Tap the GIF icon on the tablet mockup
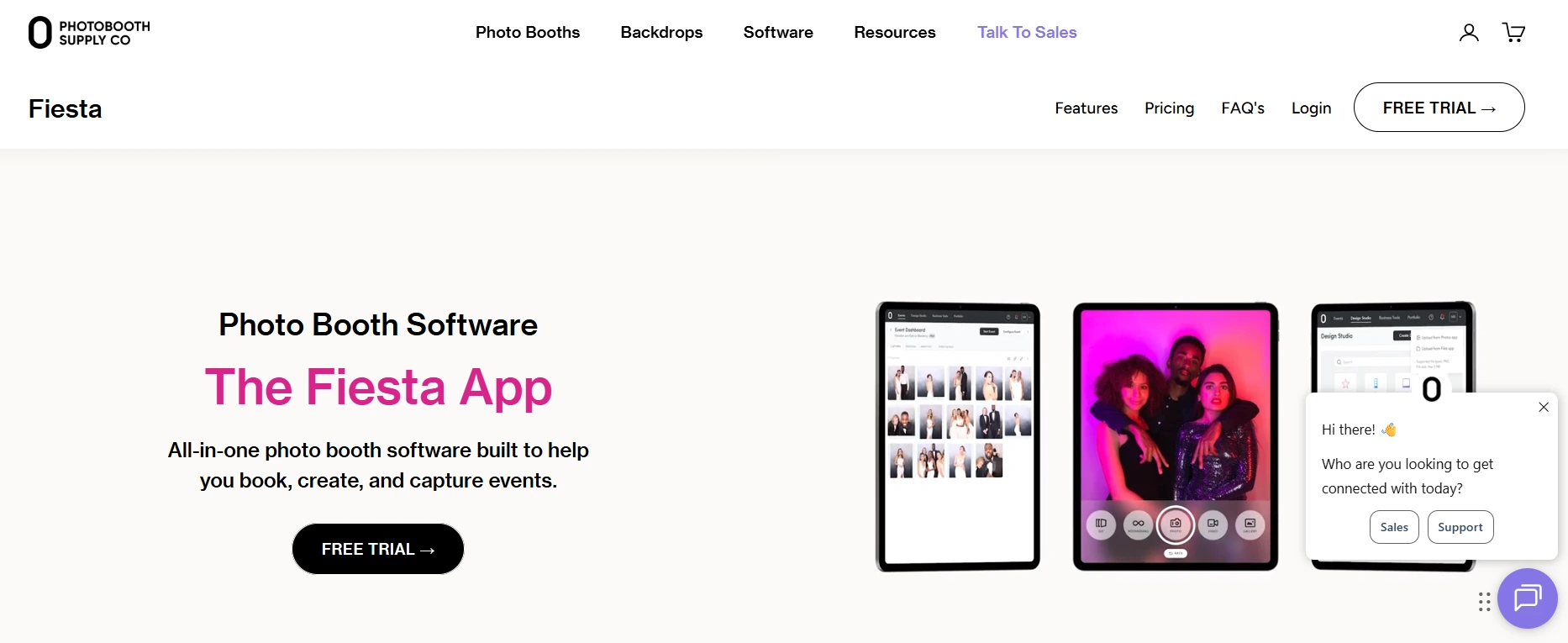The width and height of the screenshot is (1568, 643). pos(1101,524)
